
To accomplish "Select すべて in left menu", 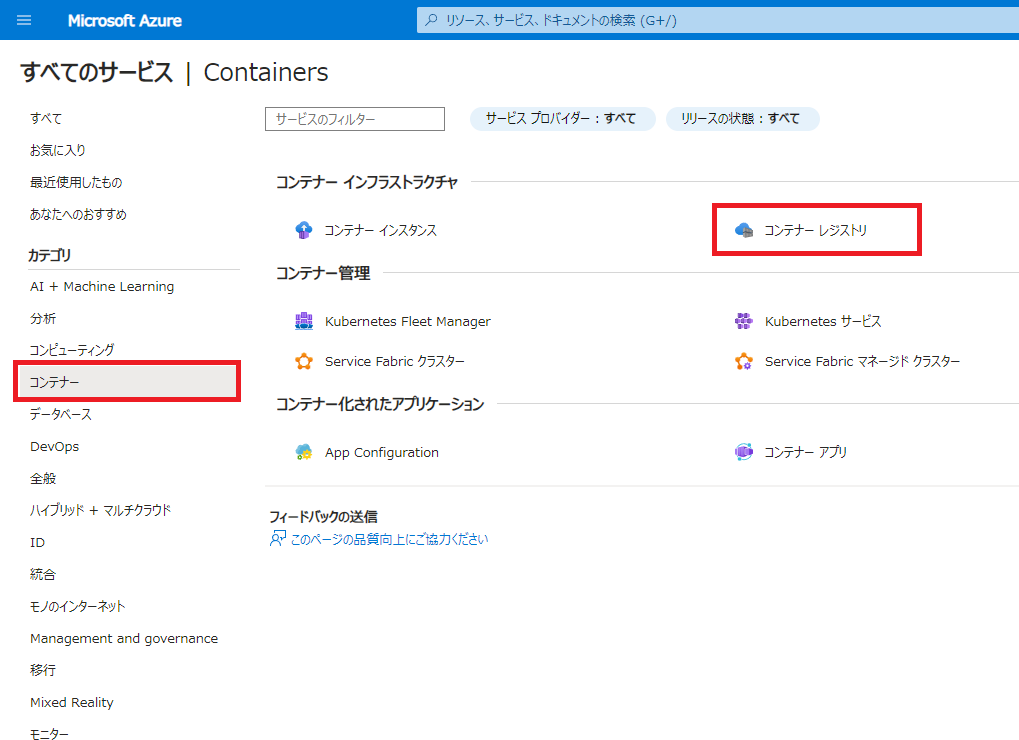I will [x=45, y=118].
